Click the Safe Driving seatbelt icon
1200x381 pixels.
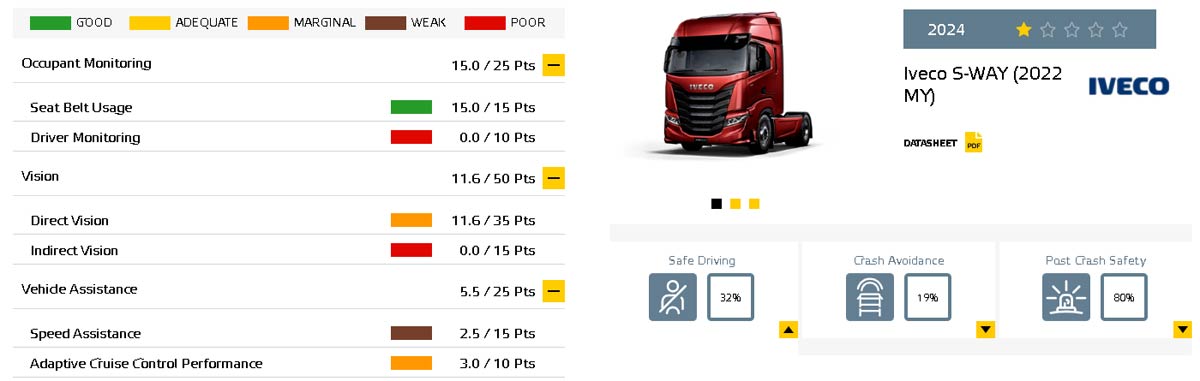(672, 297)
